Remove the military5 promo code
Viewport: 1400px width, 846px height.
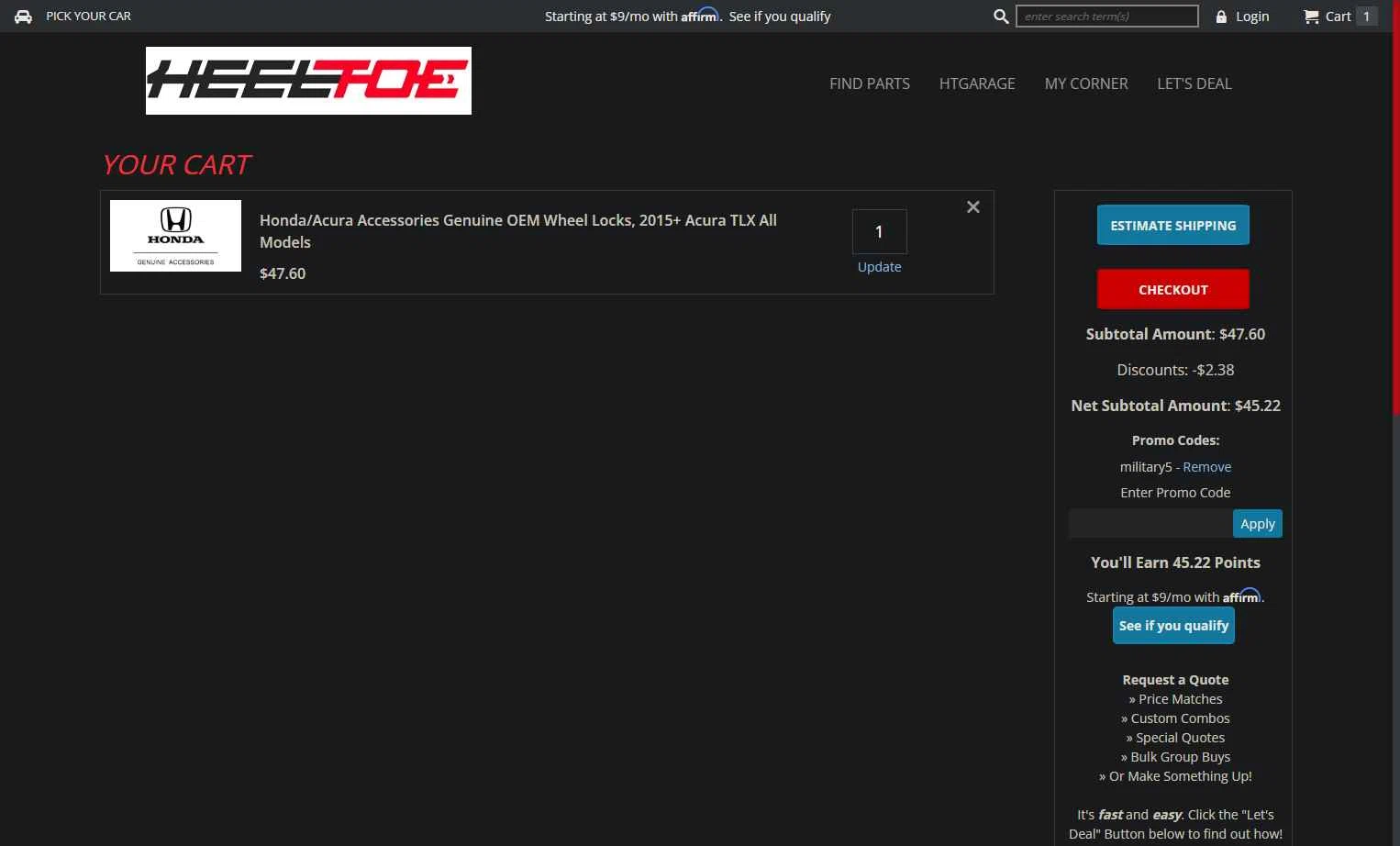click(1207, 467)
